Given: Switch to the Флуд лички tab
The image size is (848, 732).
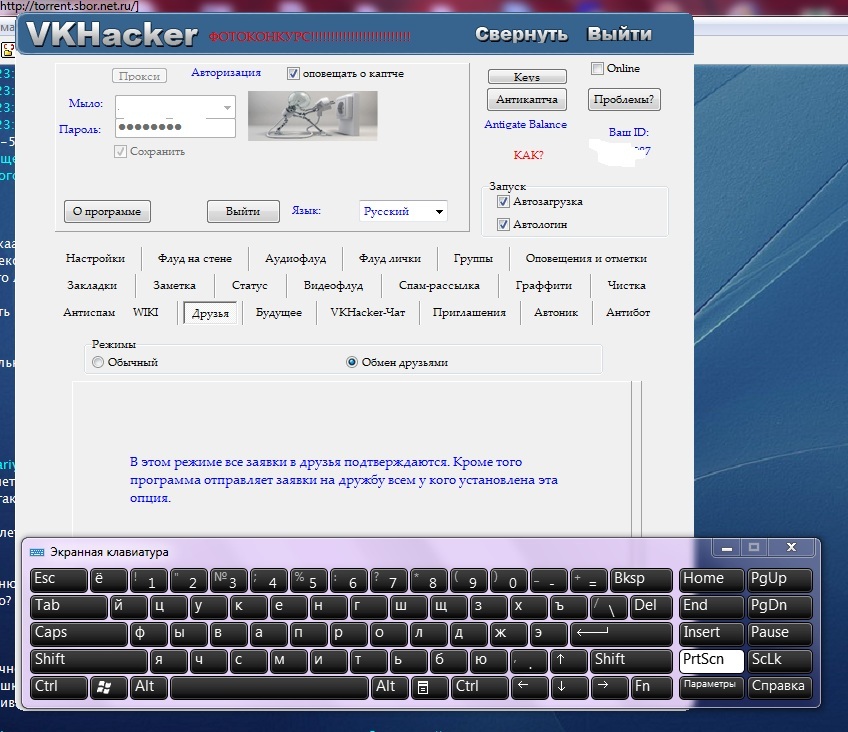Looking at the screenshot, I should tap(389, 258).
